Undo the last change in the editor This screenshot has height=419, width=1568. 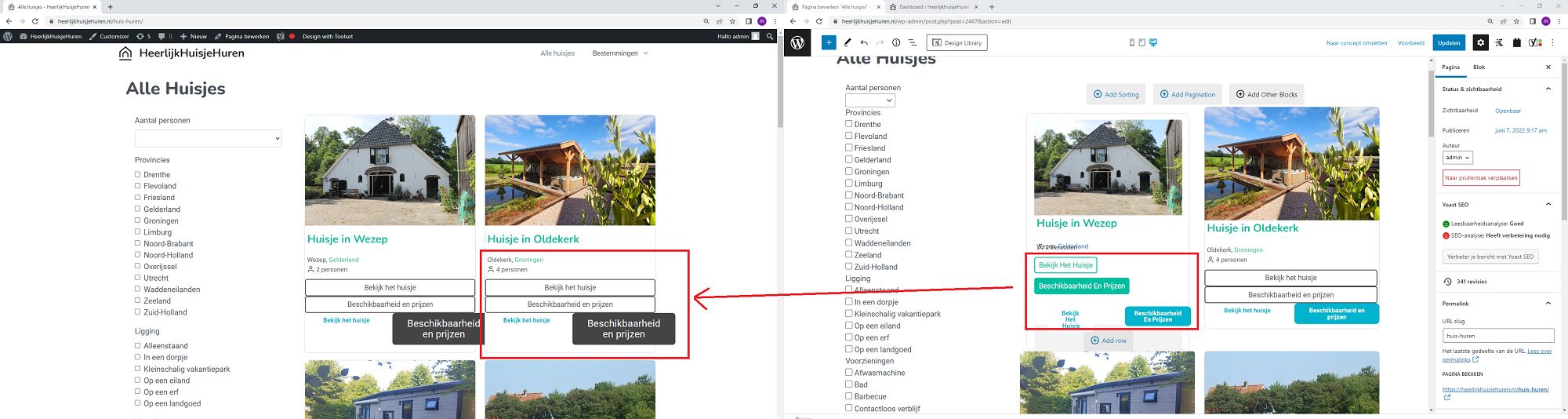click(864, 42)
